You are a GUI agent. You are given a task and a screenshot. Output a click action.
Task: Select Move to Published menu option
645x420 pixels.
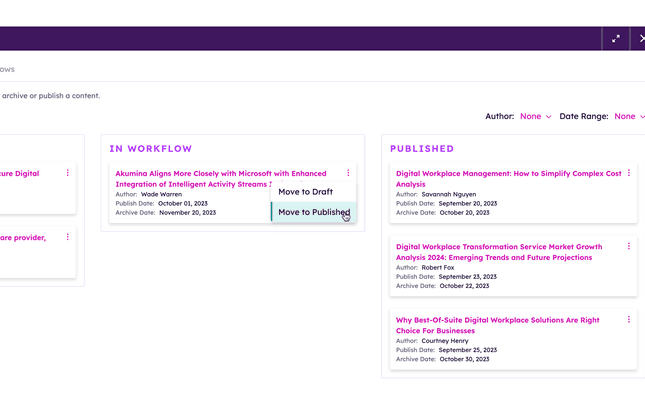pos(313,212)
